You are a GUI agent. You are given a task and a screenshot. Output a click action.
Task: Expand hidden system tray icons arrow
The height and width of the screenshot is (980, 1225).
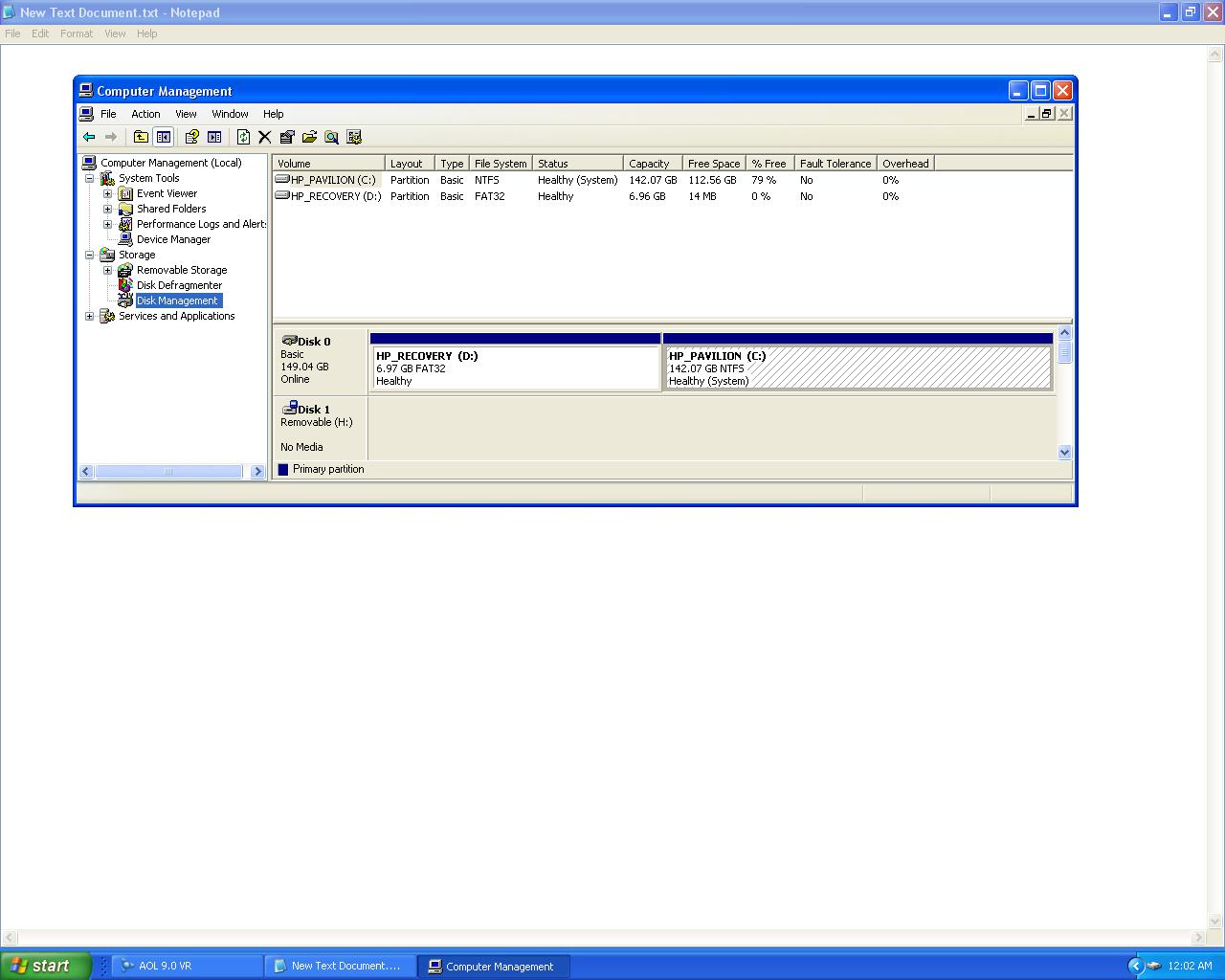pyautogui.click(x=1135, y=966)
